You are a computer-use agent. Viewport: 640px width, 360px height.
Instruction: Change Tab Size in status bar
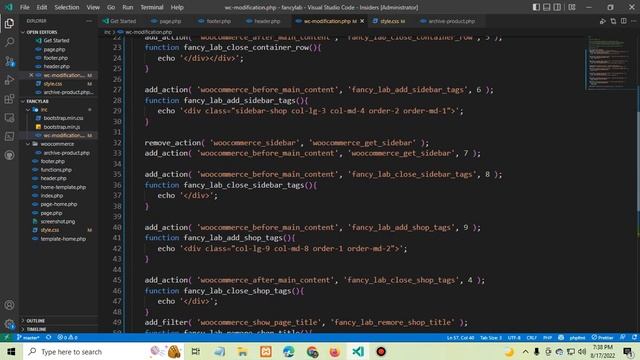click(x=491, y=338)
